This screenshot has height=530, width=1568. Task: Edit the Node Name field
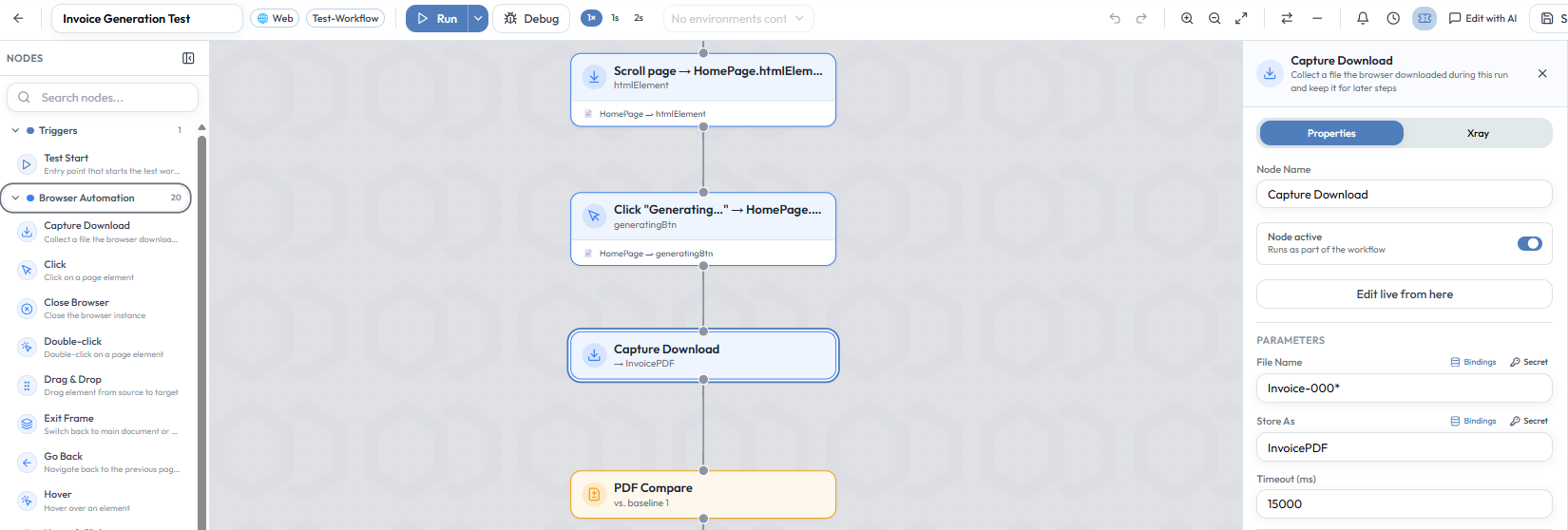point(1405,194)
